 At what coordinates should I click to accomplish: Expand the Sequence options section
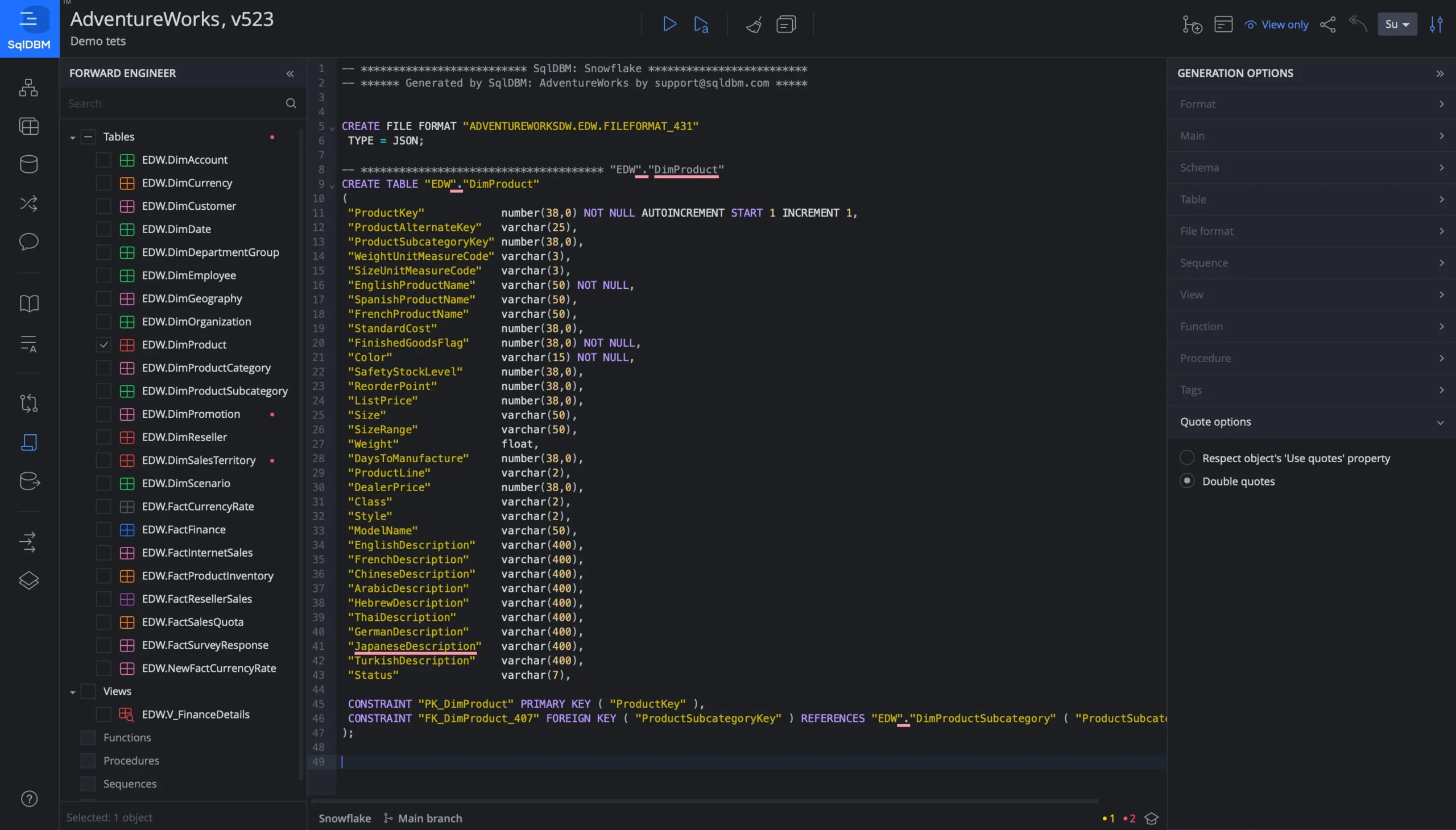click(x=1310, y=263)
